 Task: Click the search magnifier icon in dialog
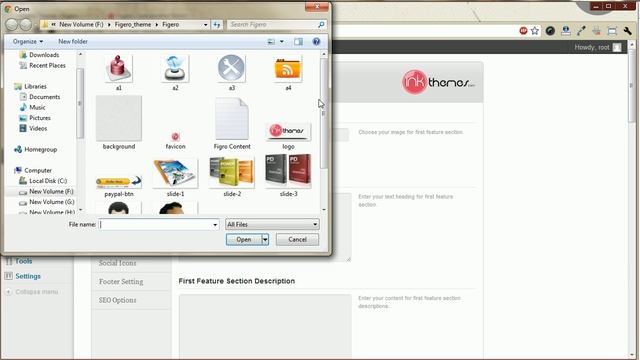point(321,24)
